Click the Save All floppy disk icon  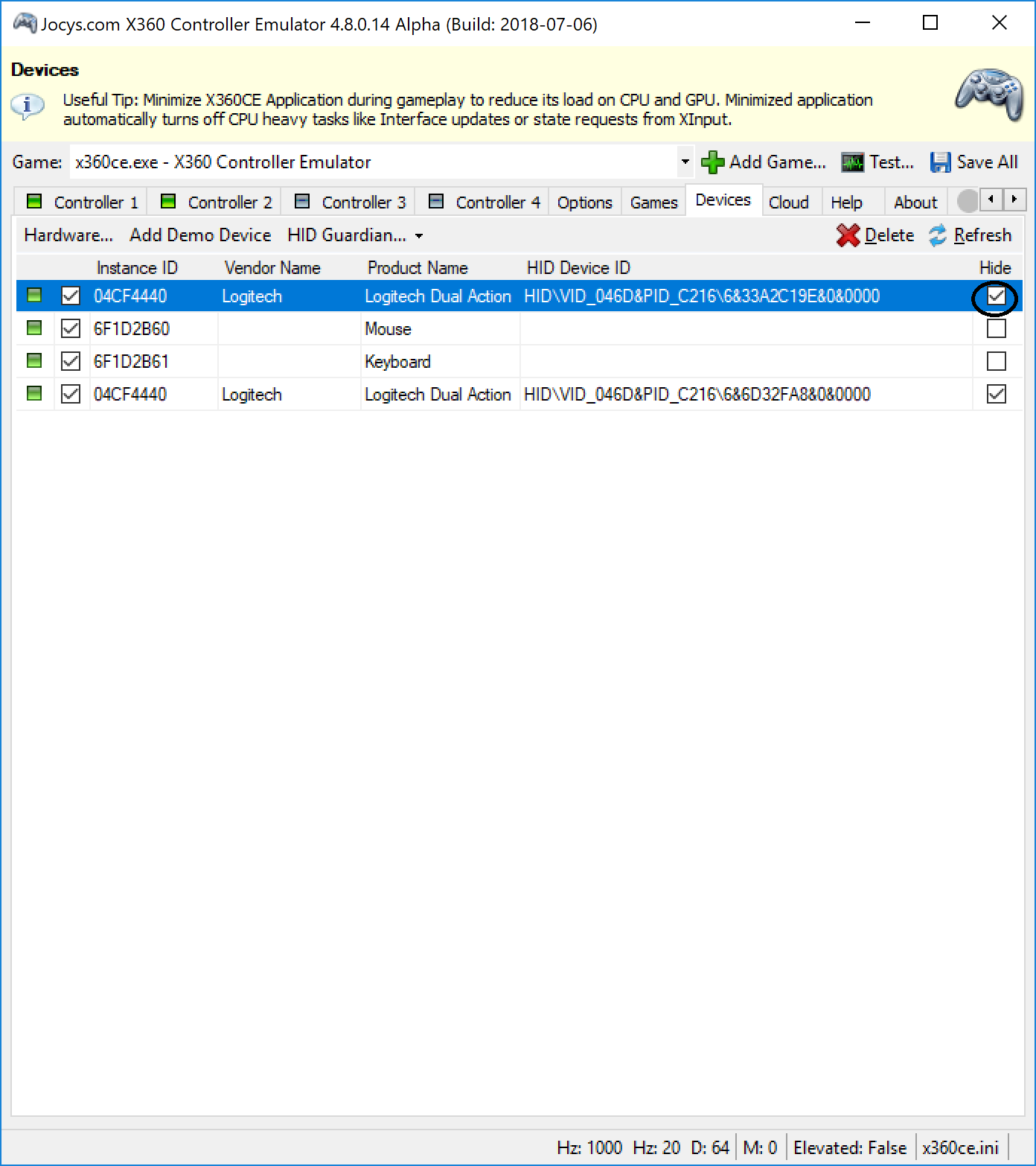click(940, 162)
